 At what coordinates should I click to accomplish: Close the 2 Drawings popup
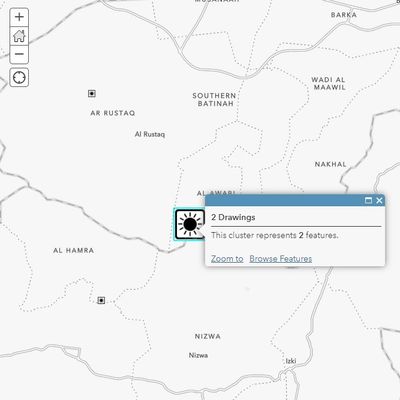pos(379,200)
